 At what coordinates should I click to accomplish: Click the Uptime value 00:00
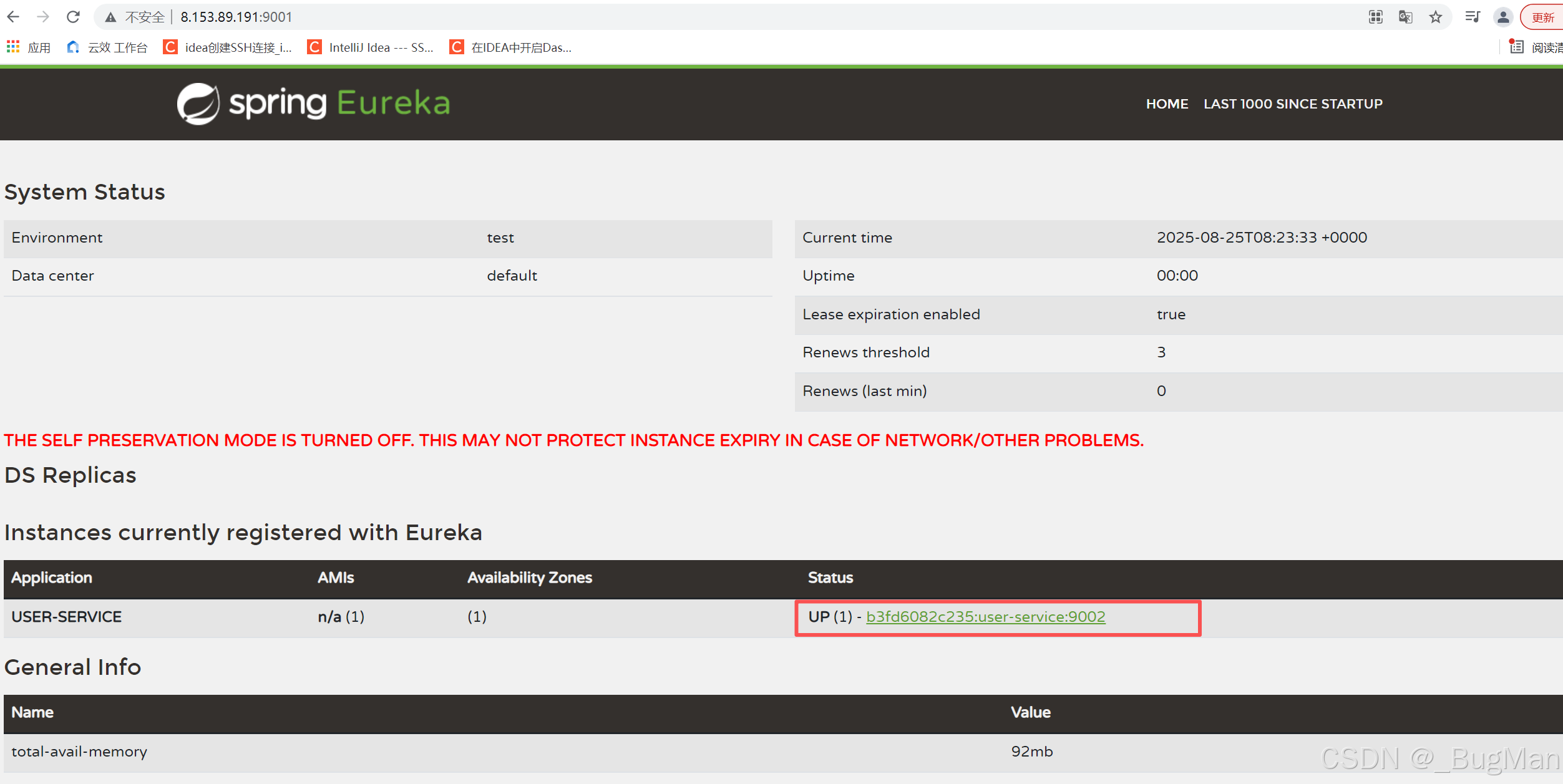[x=1177, y=276]
